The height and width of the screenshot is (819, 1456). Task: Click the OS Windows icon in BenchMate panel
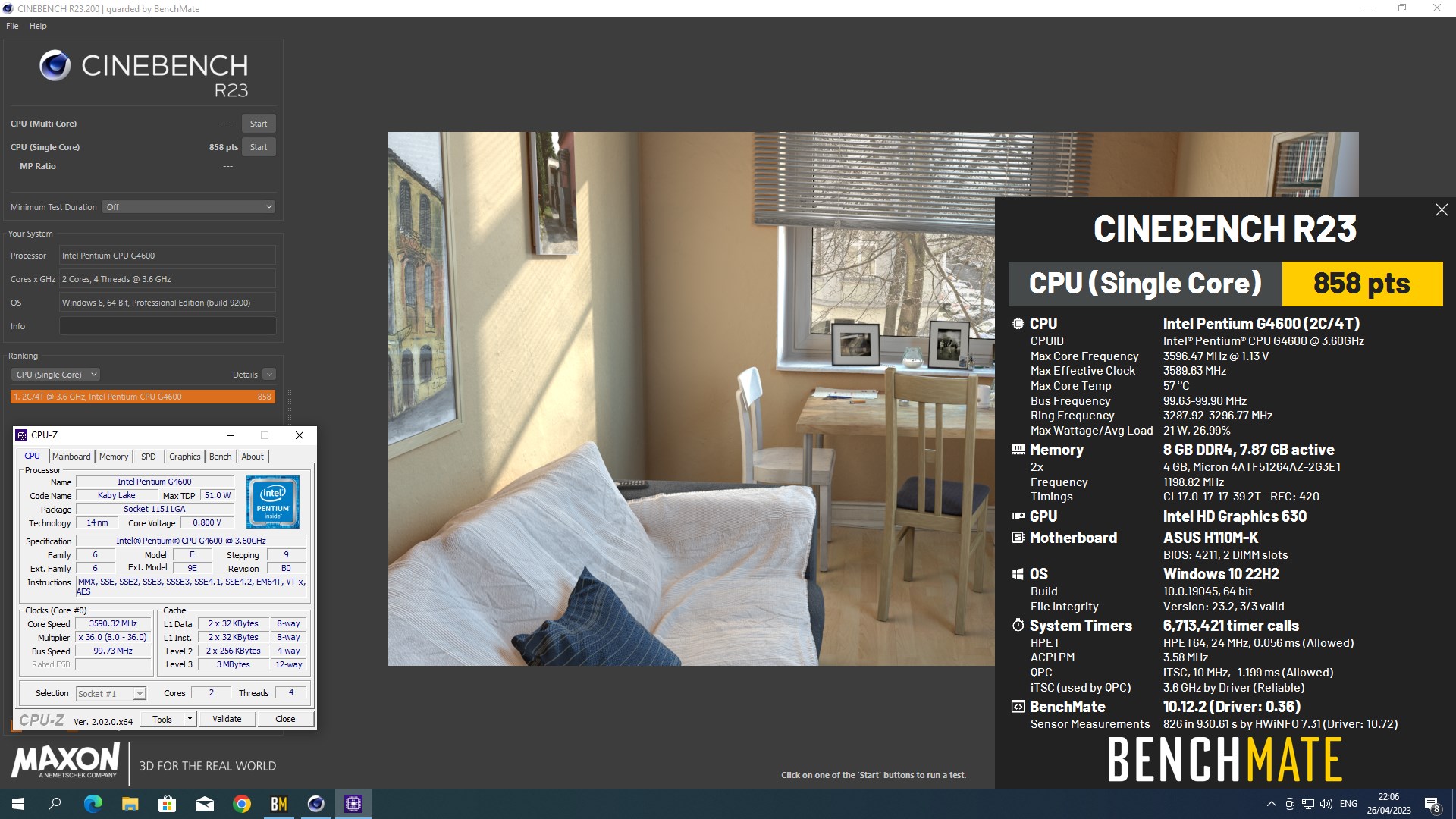point(1018,574)
